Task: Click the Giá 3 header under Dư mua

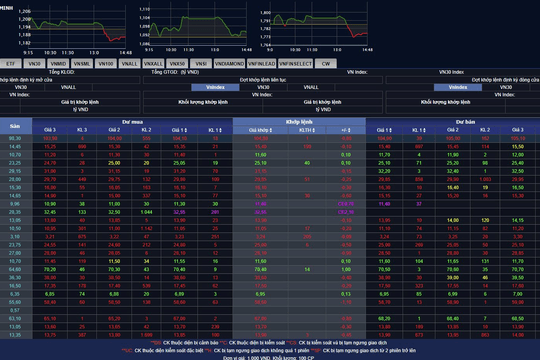Action: coord(50,130)
